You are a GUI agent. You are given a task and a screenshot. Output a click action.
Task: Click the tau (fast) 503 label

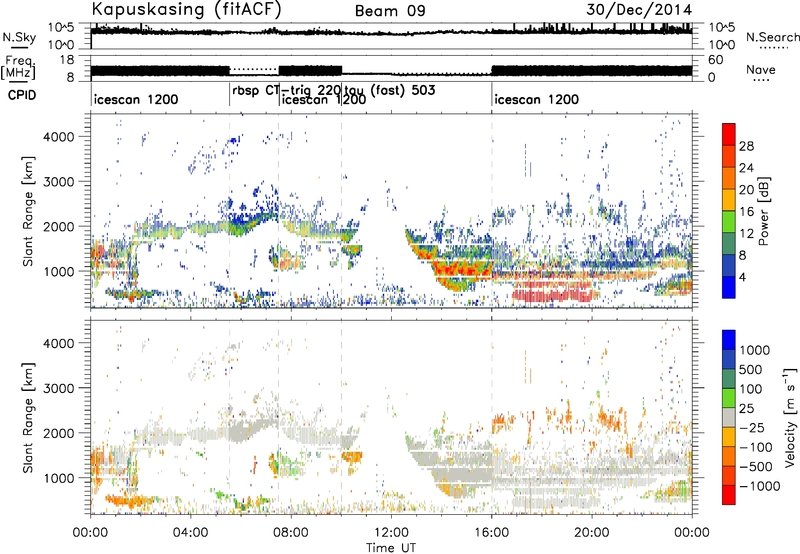(x=390, y=91)
